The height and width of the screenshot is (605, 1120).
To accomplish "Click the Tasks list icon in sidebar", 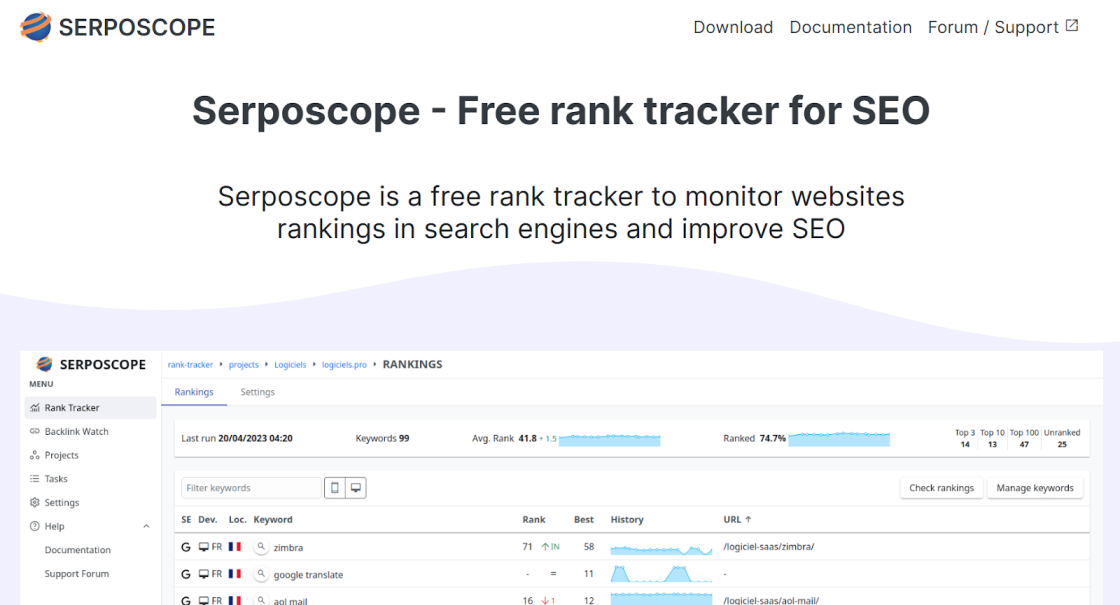I will click(x=35, y=479).
